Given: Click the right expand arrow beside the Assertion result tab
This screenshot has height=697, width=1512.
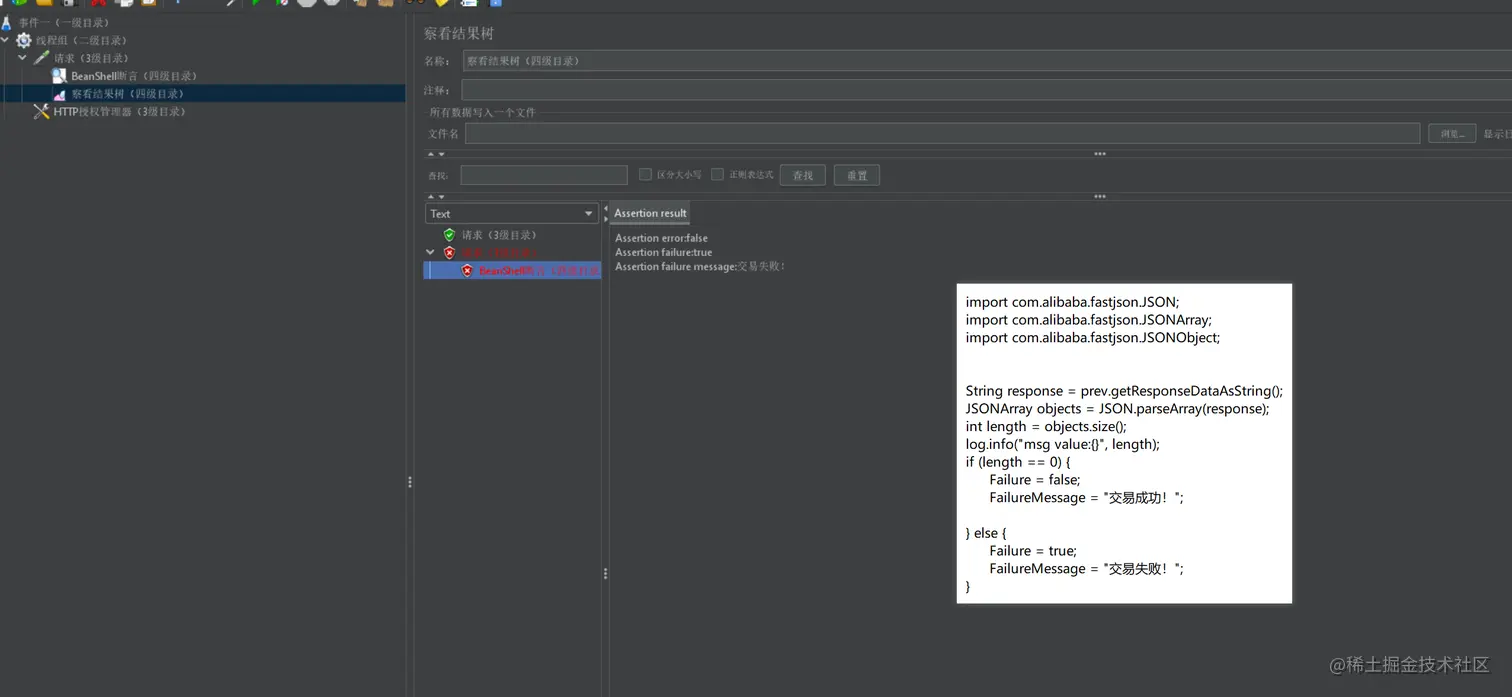Looking at the screenshot, I should coord(606,219).
